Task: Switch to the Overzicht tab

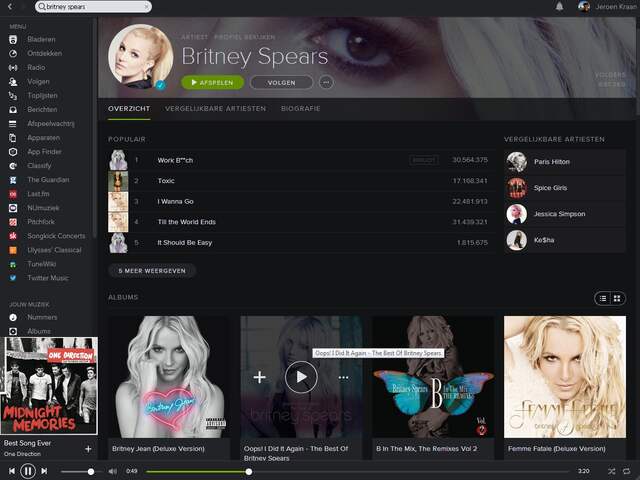Action: [x=129, y=109]
